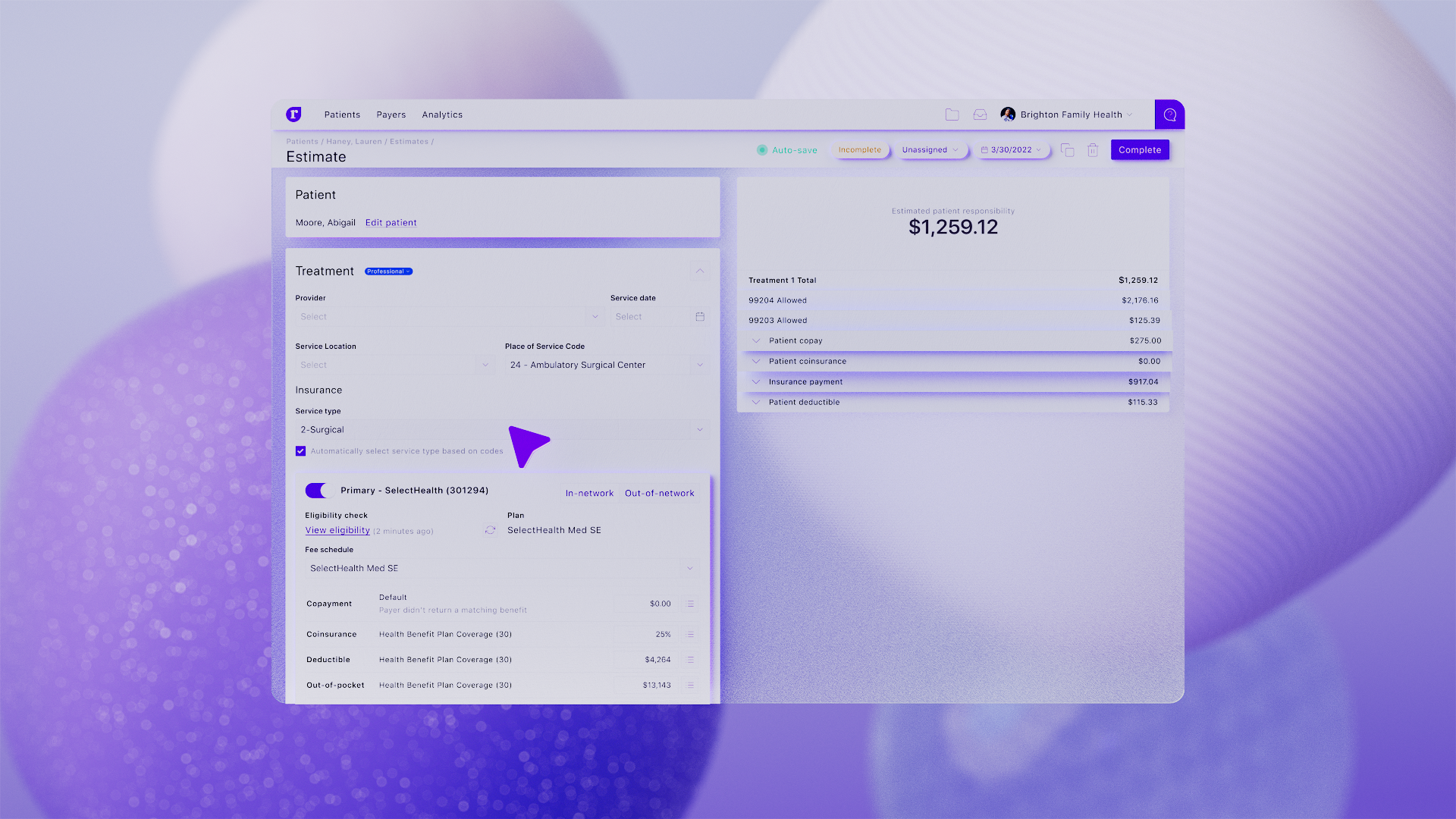
Task: Click the app logo icon in the navbar
Action: click(x=293, y=115)
